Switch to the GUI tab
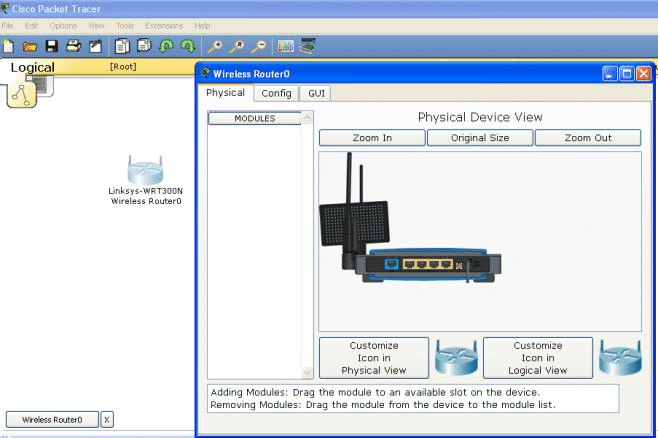The width and height of the screenshot is (658, 438). click(316, 93)
